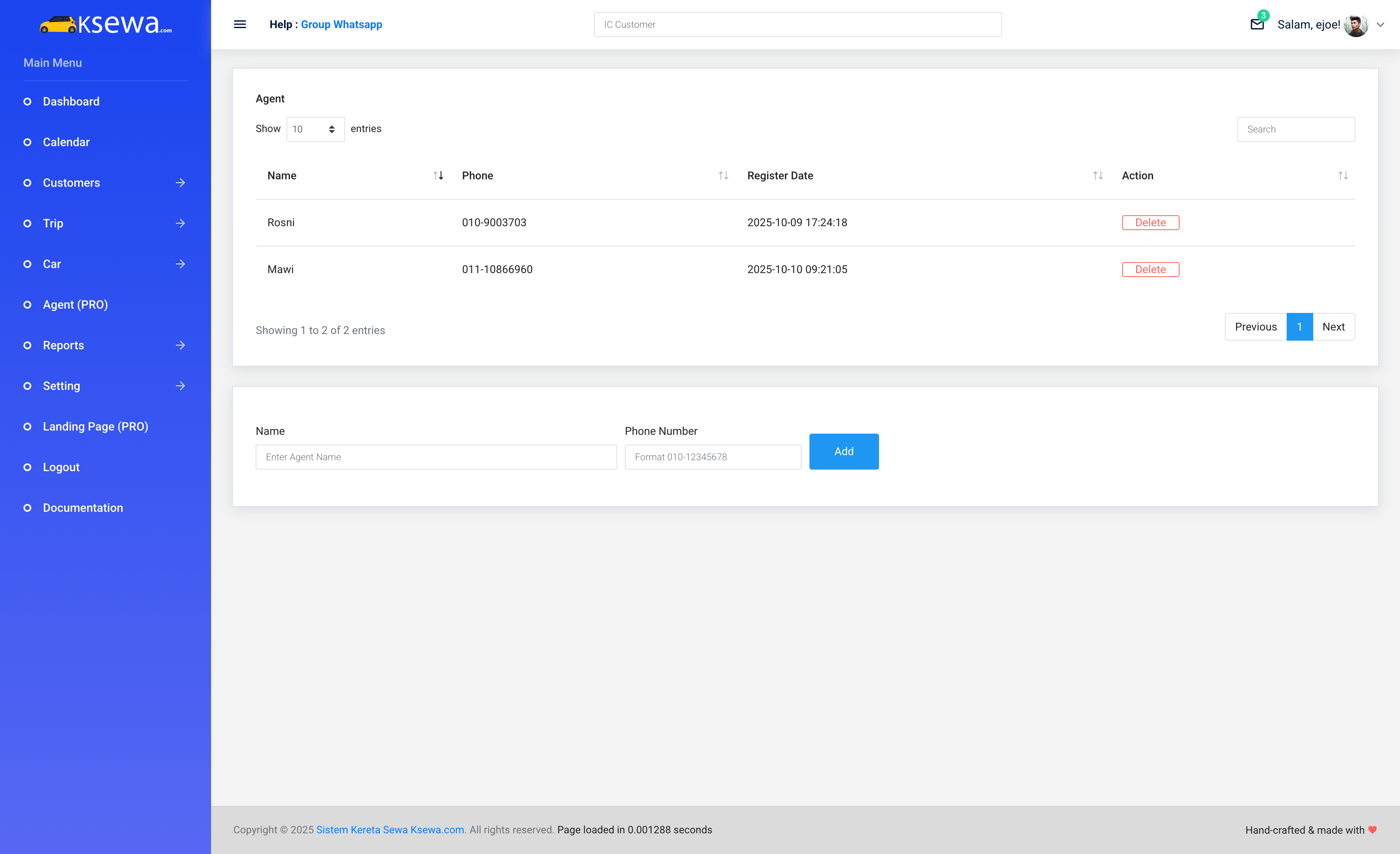The width and height of the screenshot is (1400, 854).
Task: Open the Show entries dropdown
Action: point(315,129)
